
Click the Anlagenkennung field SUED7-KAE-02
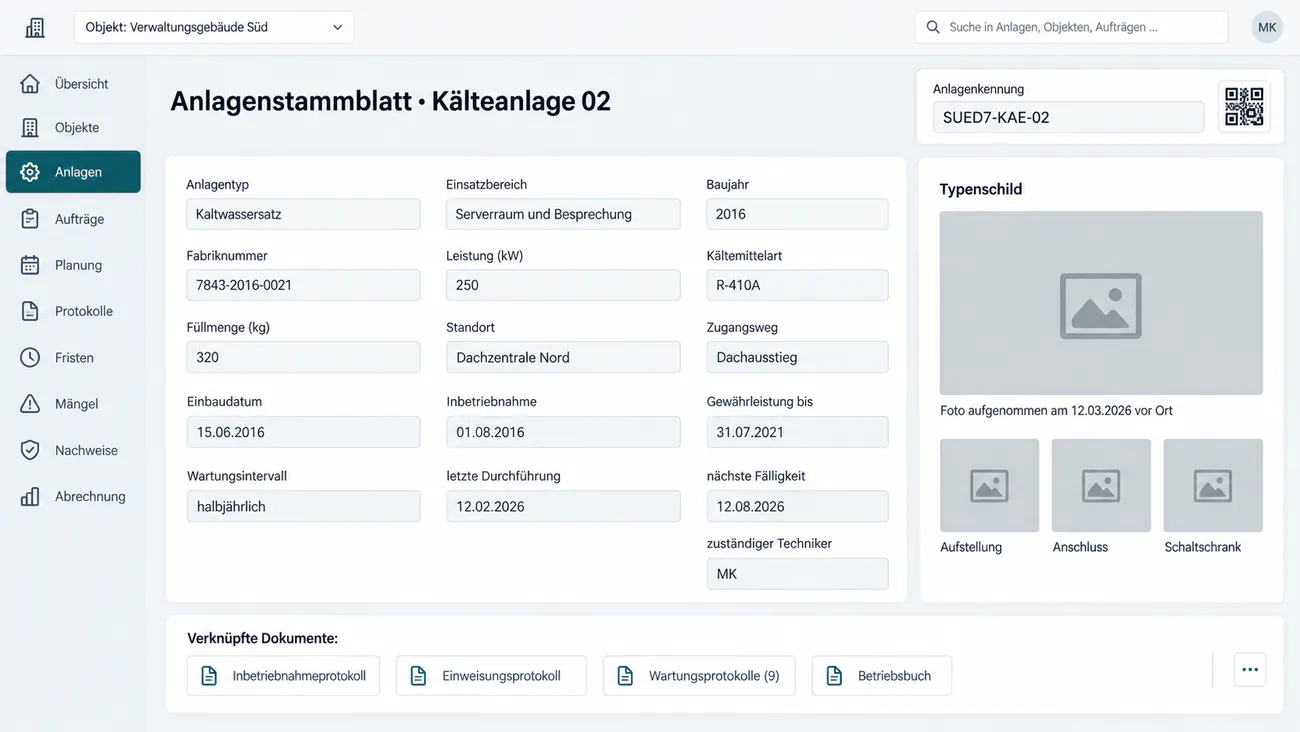(x=1068, y=117)
